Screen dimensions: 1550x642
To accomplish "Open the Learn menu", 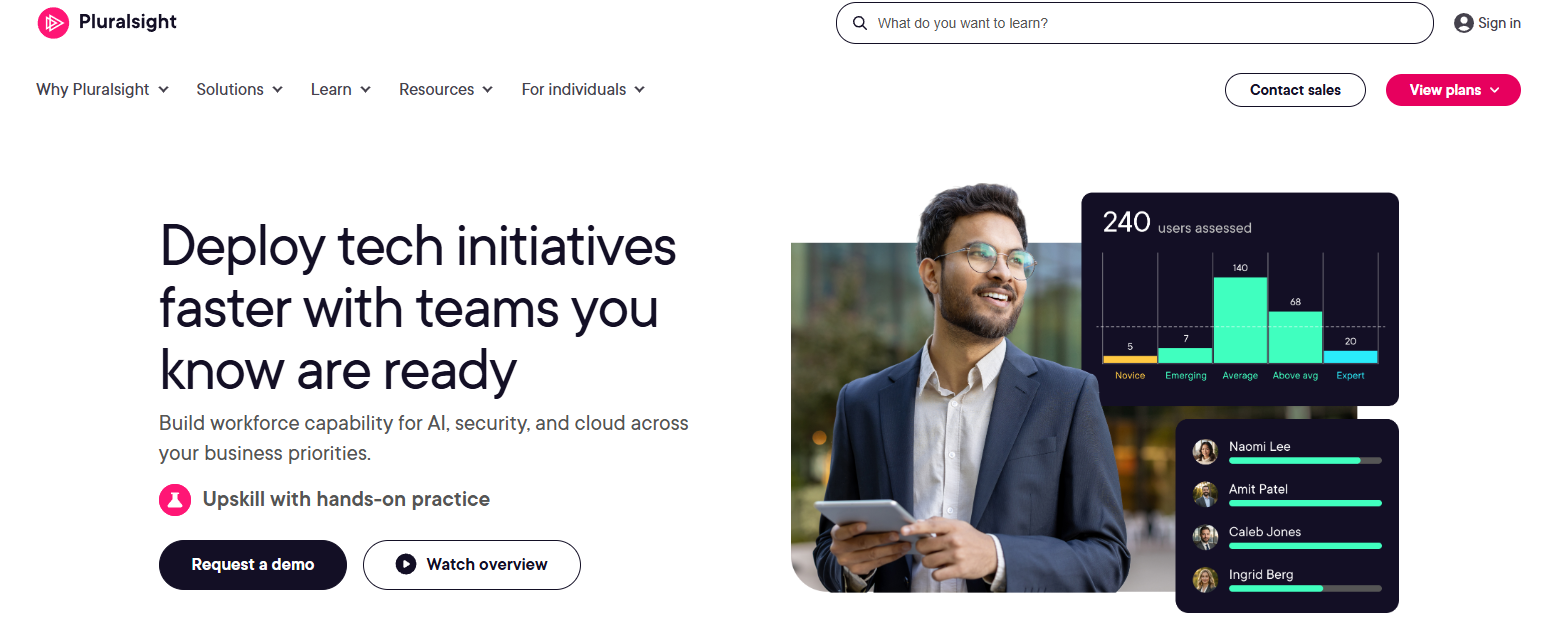I will (x=341, y=89).
